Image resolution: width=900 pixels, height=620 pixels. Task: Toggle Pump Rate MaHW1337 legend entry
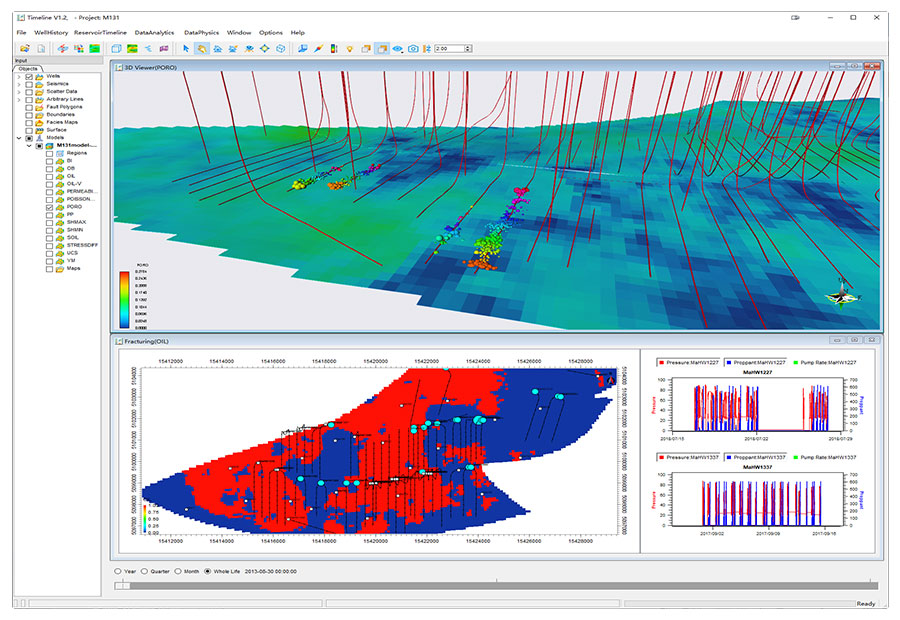[x=824, y=458]
